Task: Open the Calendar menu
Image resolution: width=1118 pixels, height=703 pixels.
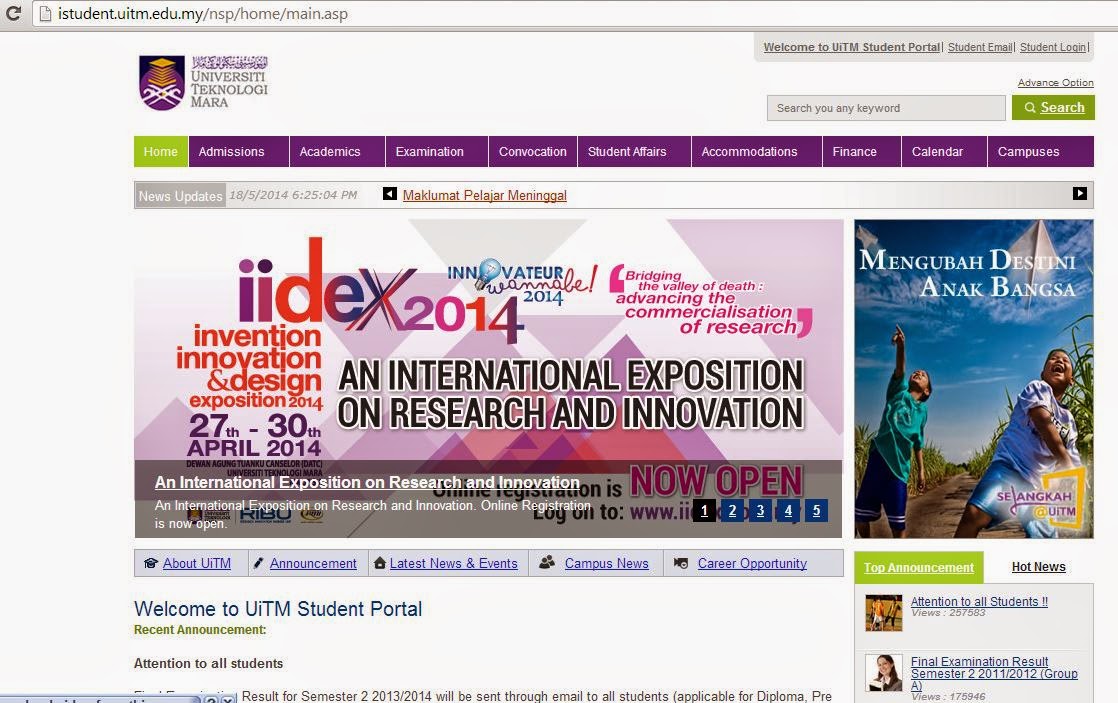Action: pyautogui.click(x=944, y=152)
